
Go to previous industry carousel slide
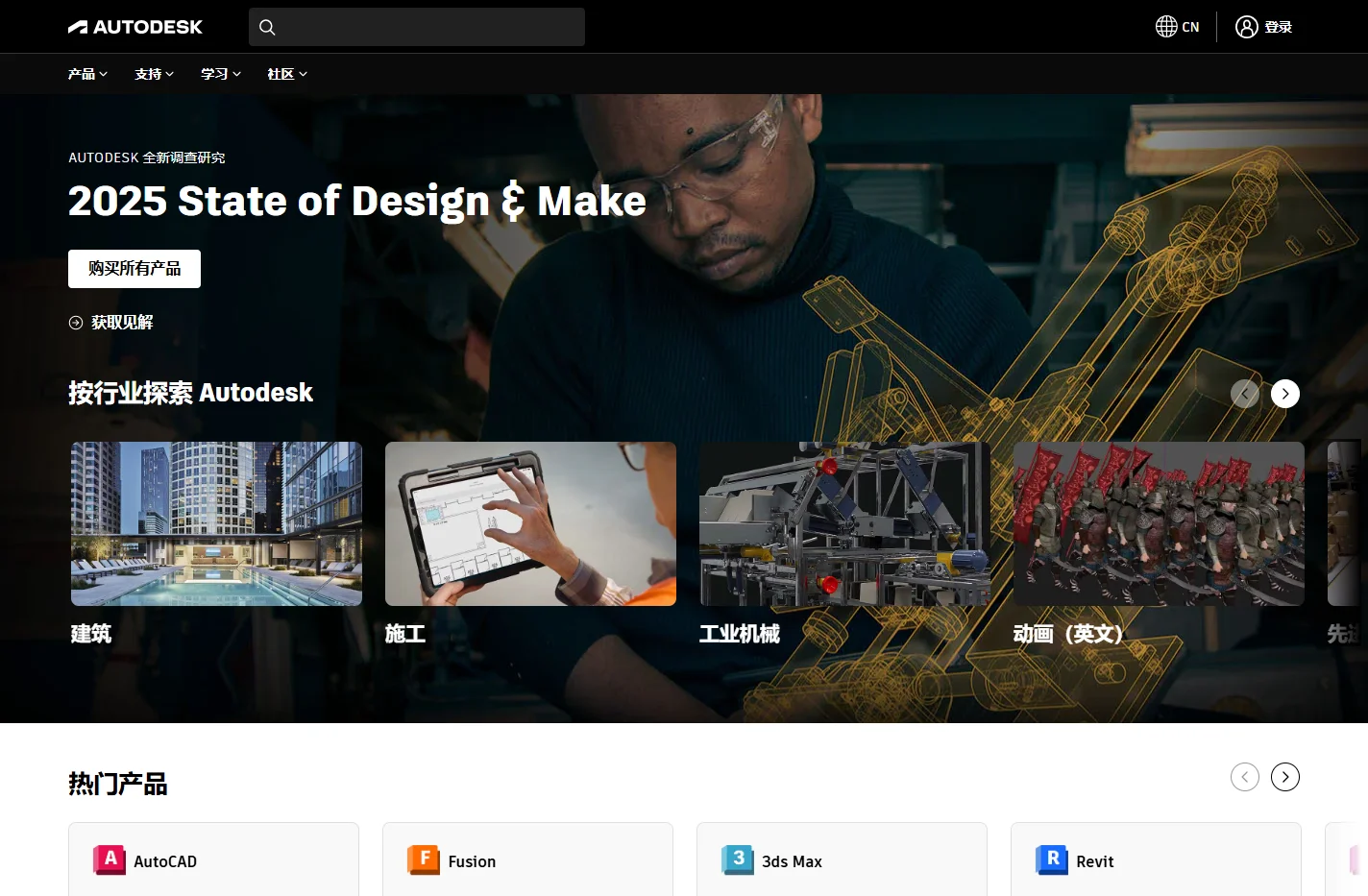(1245, 394)
